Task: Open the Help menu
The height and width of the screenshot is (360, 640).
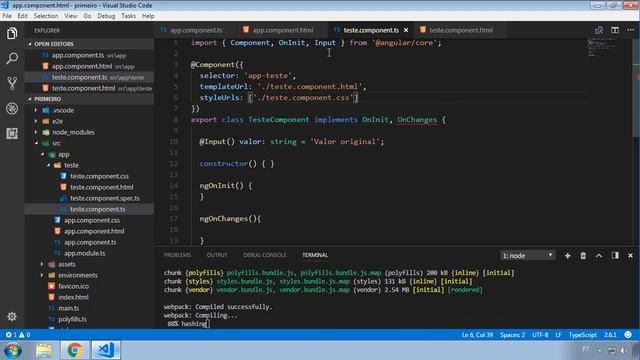Action: (x=148, y=16)
